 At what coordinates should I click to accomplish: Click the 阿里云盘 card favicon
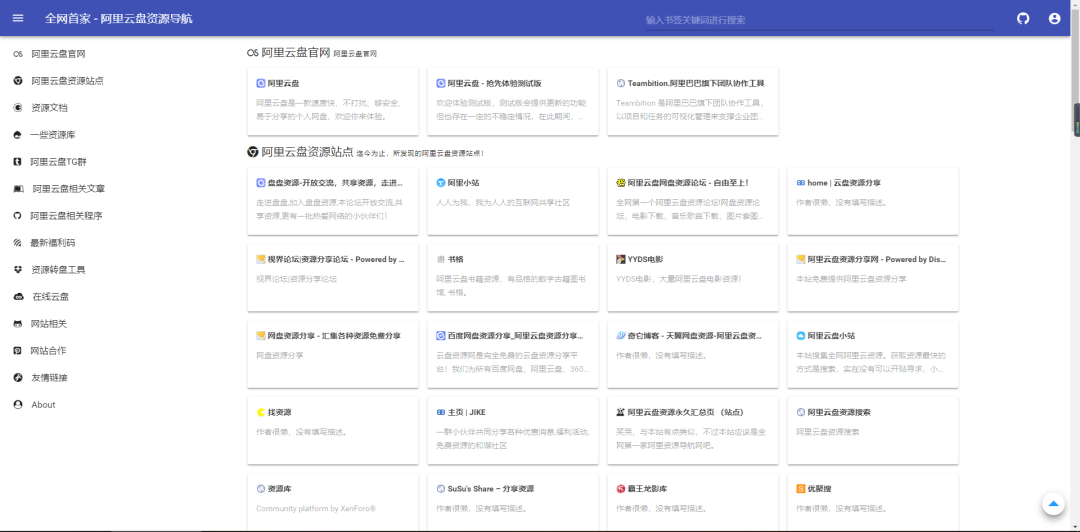pos(261,83)
